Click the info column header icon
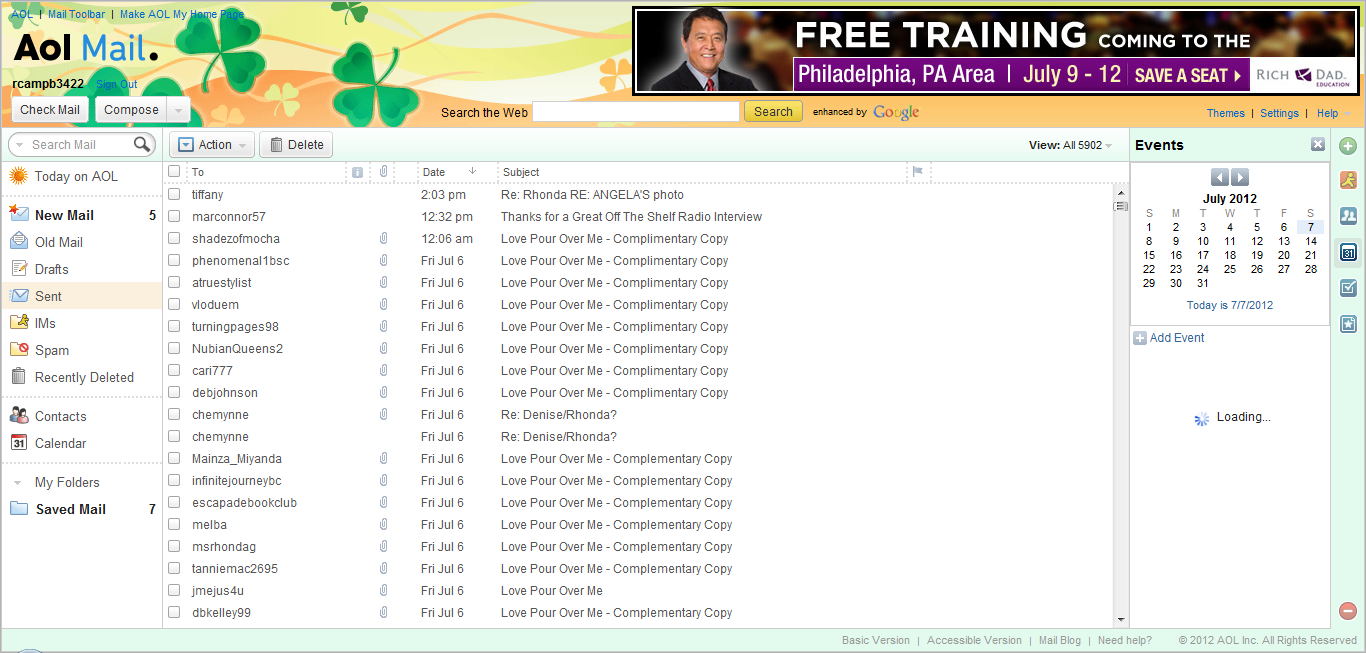1366x653 pixels. click(357, 172)
